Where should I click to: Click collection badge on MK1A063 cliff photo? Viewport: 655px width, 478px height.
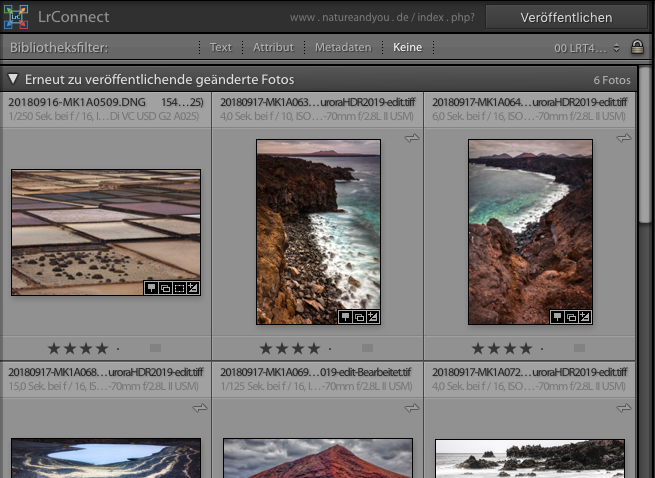pos(359,317)
